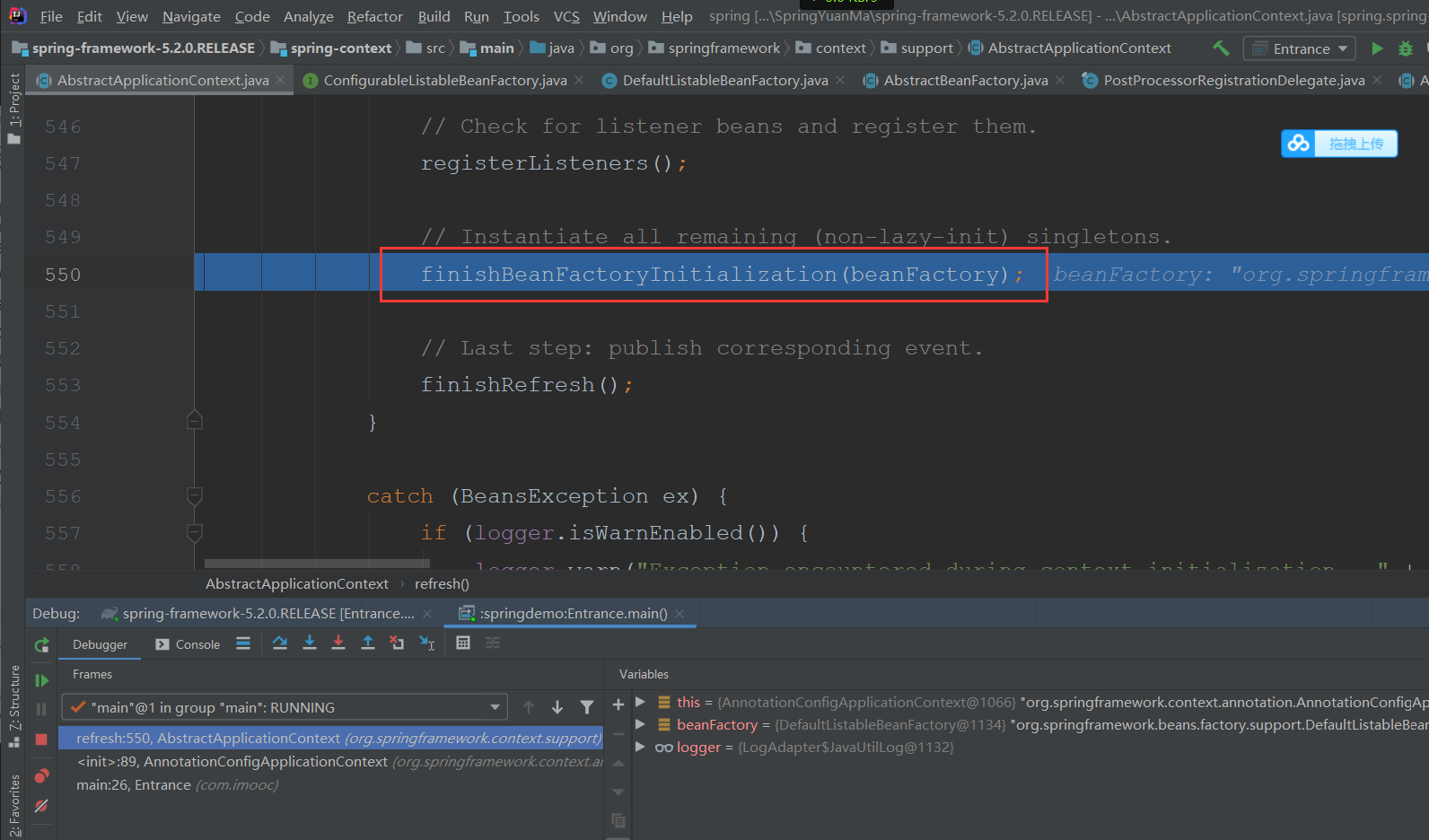The height and width of the screenshot is (840, 1429).
Task: Open the Entrance run configuration dropdown
Action: pos(1299,48)
